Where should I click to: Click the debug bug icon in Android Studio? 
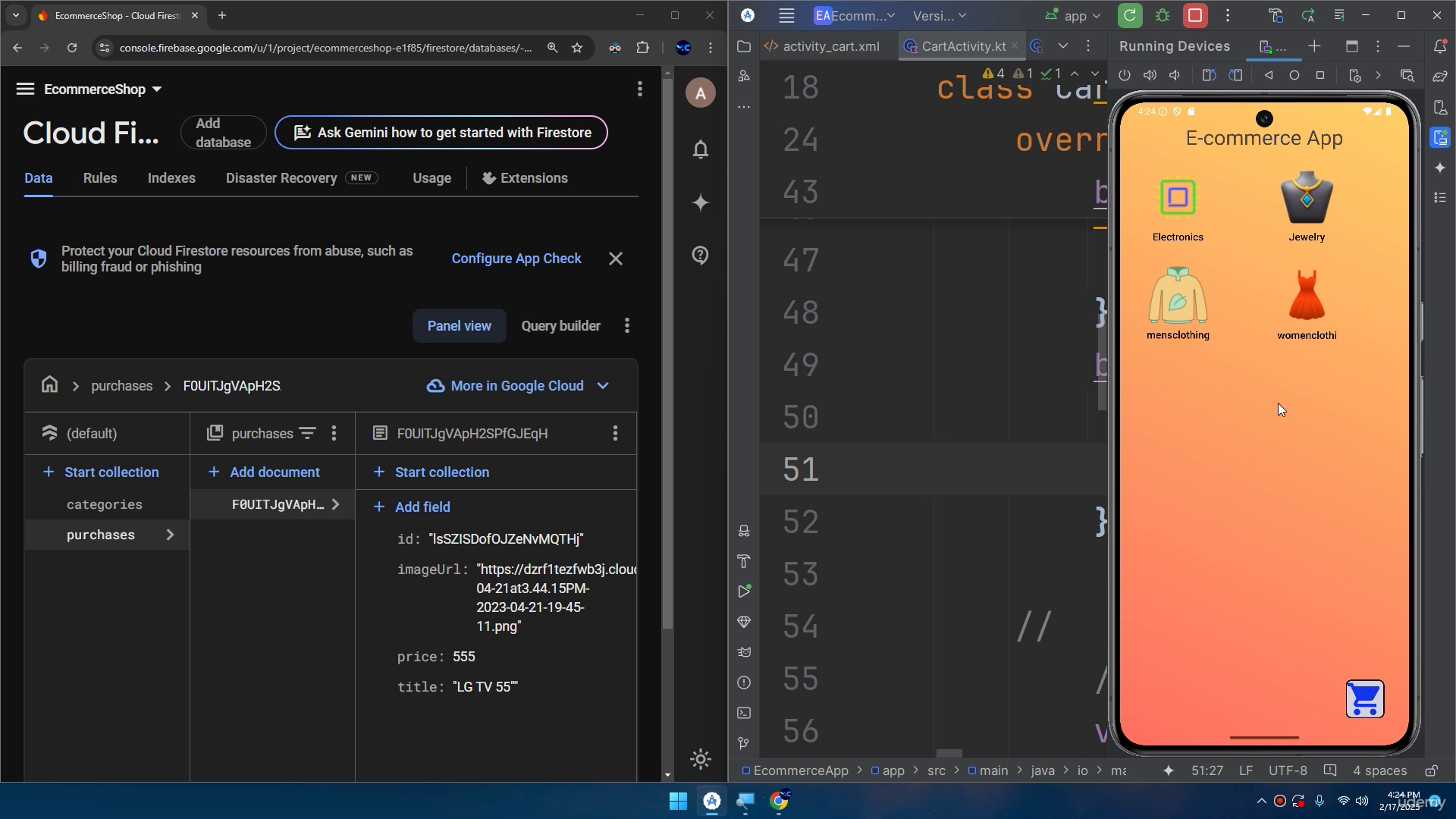(1163, 15)
